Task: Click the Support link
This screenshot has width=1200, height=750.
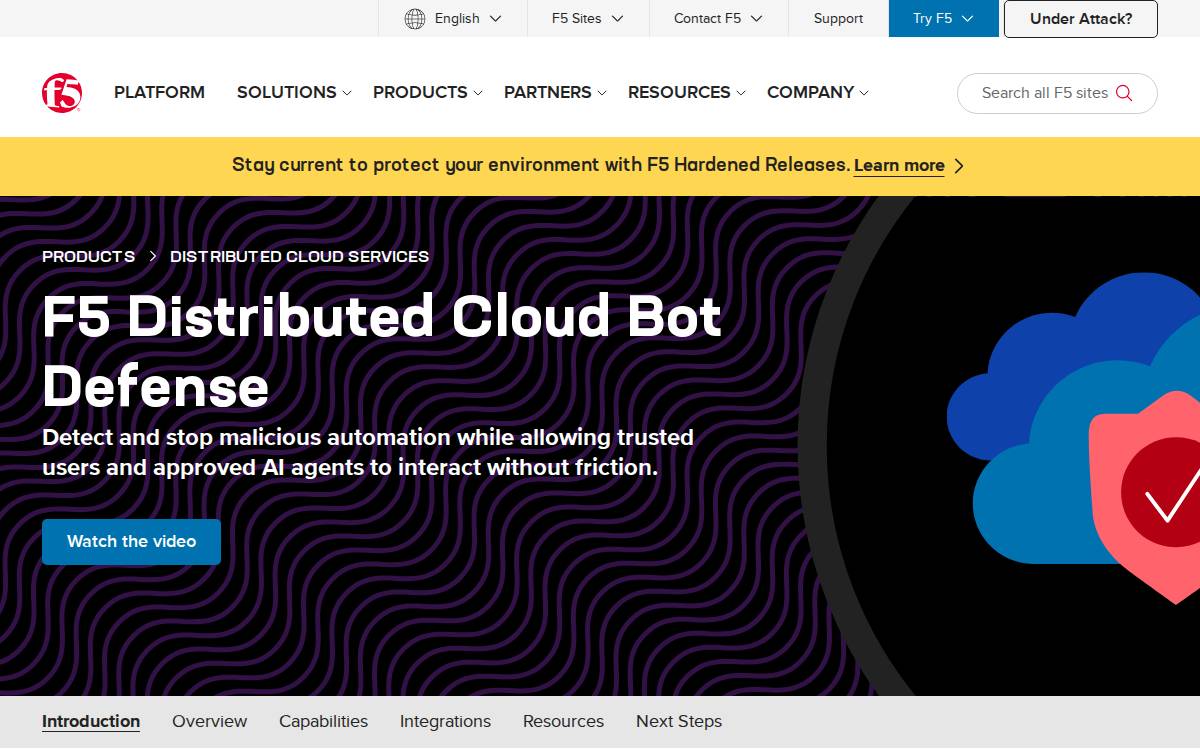Action: [838, 18]
